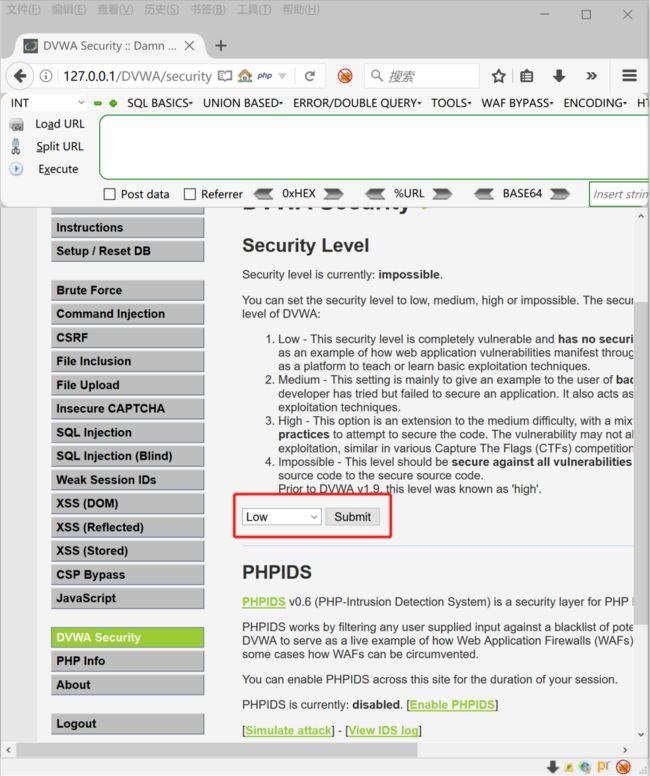Open the About page in sidebar
650x776 pixels.
pyautogui.click(x=127, y=685)
